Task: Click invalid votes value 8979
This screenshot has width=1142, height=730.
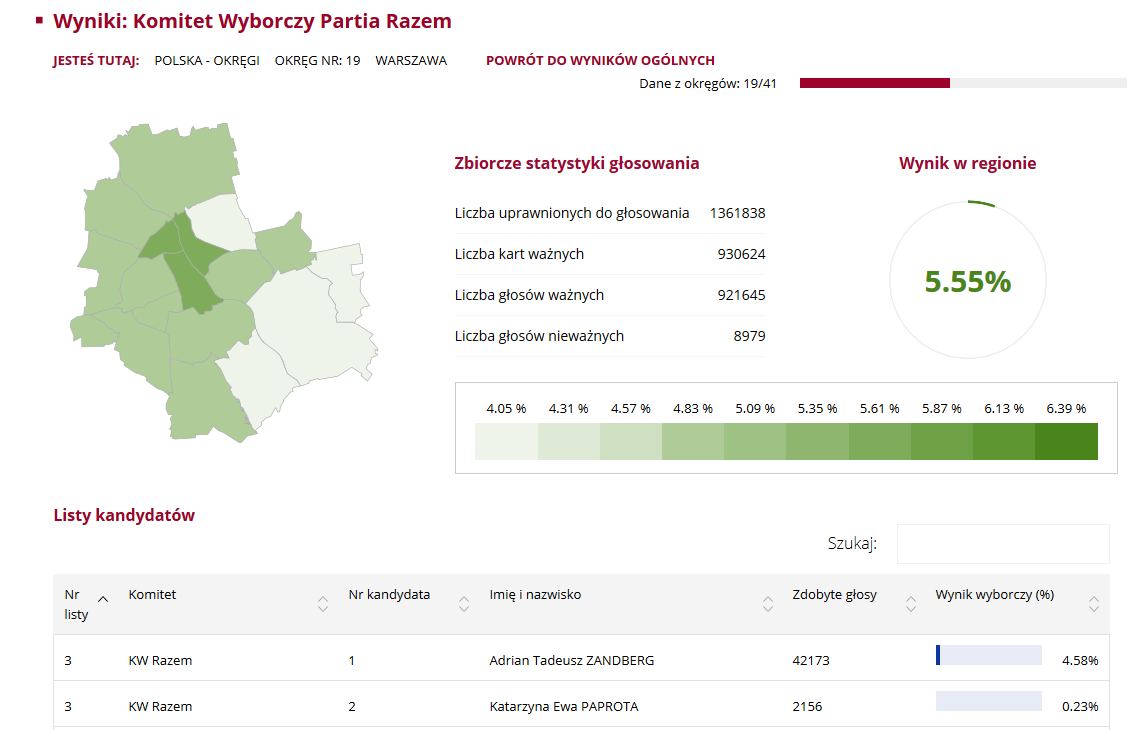Action: coord(749,336)
